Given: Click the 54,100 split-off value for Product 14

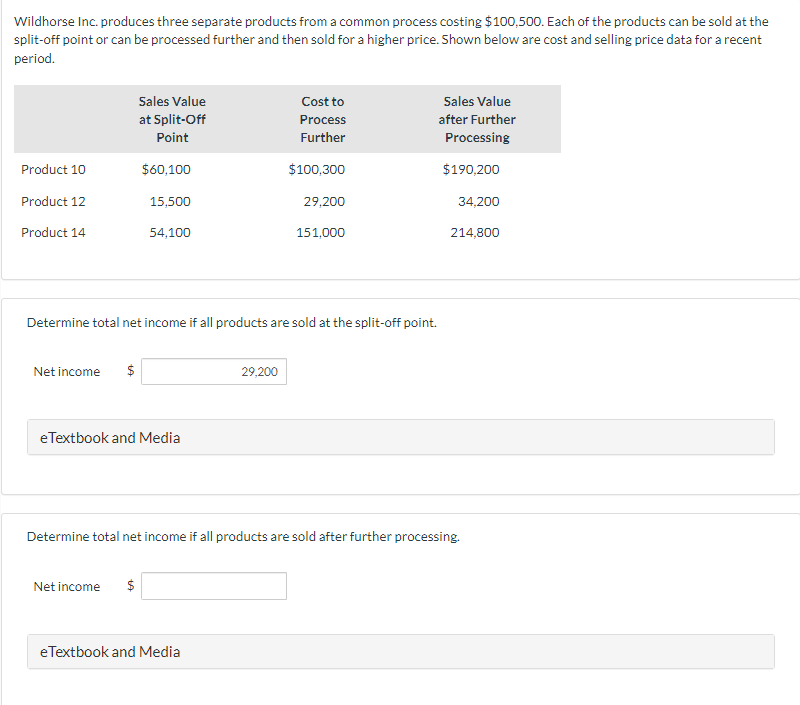Looking at the screenshot, I should point(170,232).
